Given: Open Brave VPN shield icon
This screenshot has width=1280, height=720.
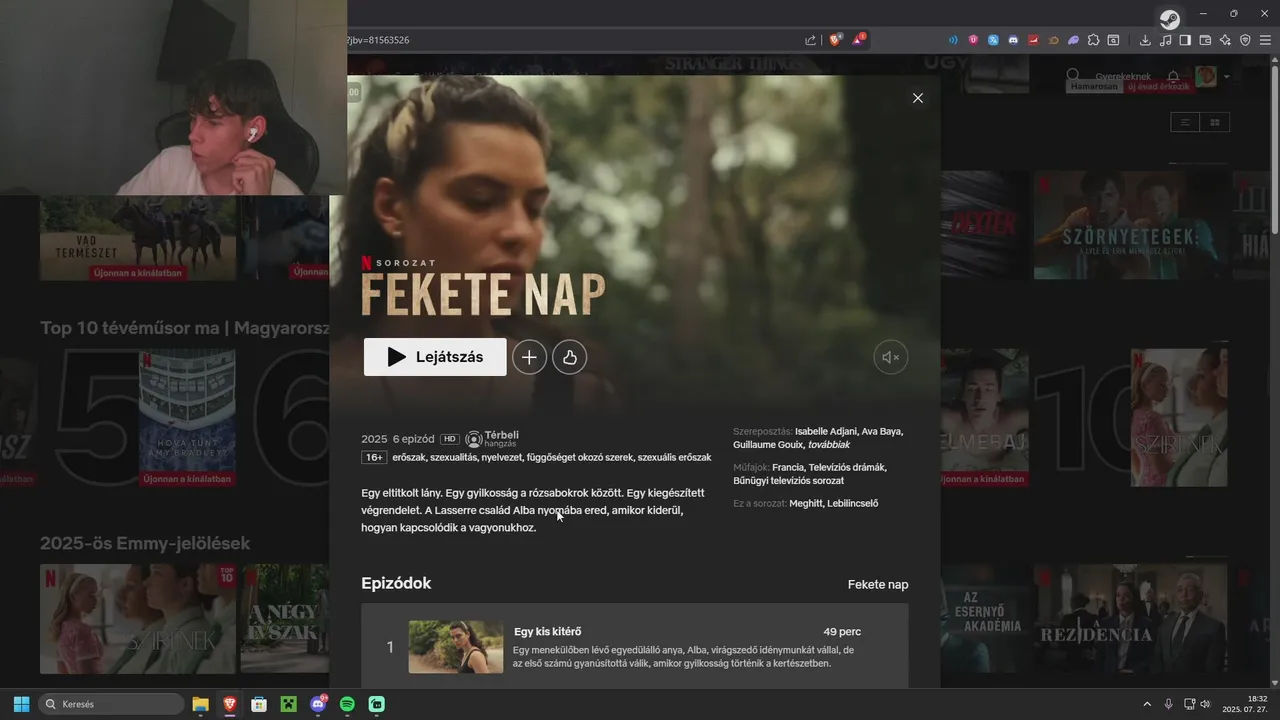Looking at the screenshot, I should [x=1245, y=40].
